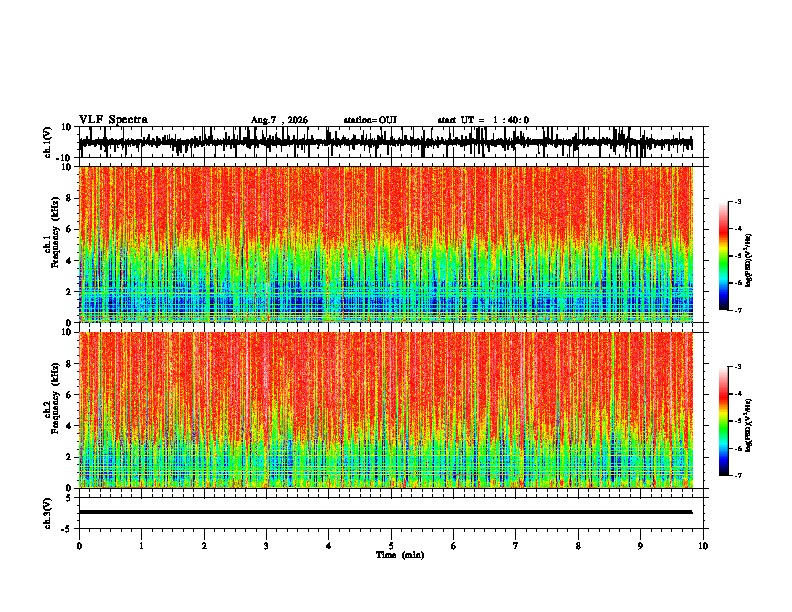Click the '-7' label on the ch.1 colorbar
Image resolution: width=792 pixels, height=612 pixels.
pyautogui.click(x=737, y=310)
